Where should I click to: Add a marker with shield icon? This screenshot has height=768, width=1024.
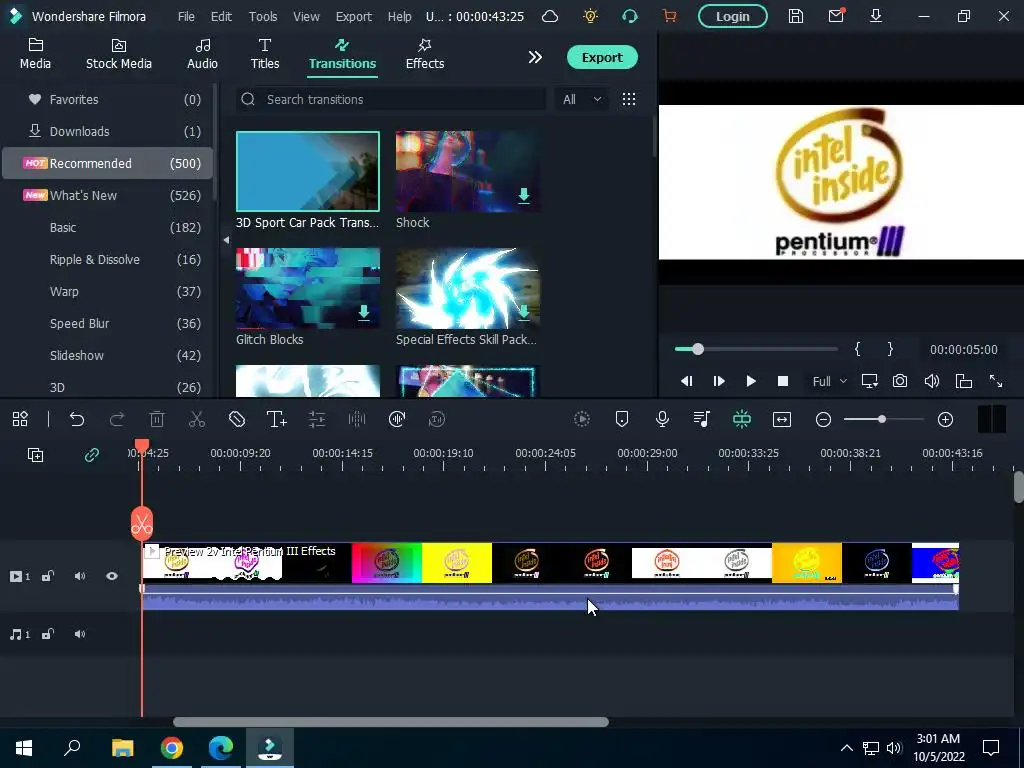[x=622, y=419]
